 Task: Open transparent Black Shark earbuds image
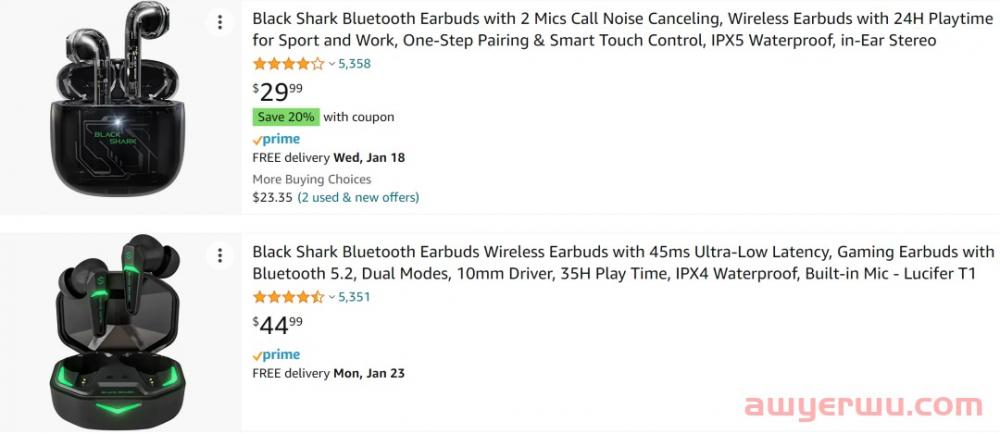(x=119, y=99)
